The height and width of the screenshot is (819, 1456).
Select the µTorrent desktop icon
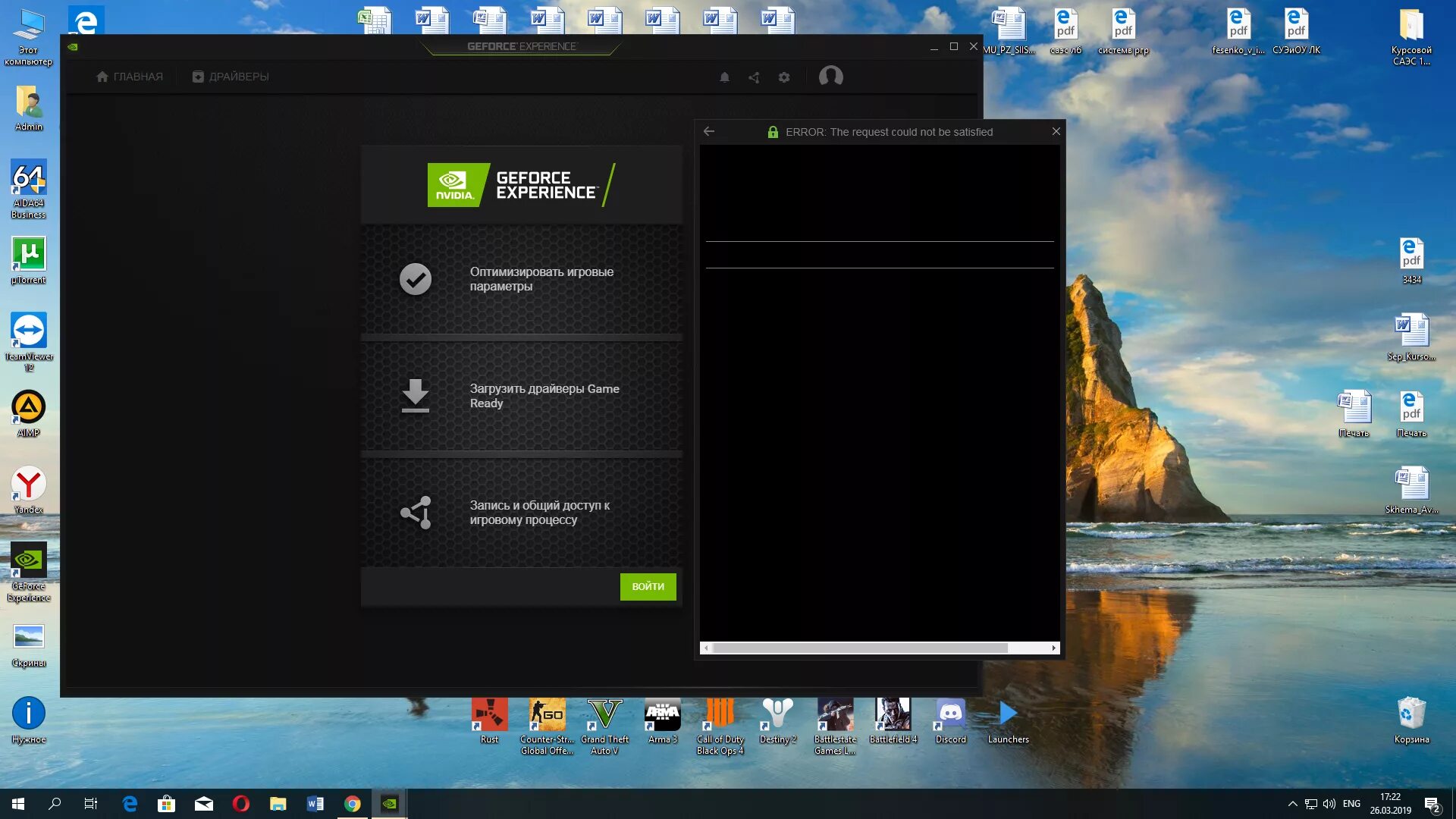(29, 260)
